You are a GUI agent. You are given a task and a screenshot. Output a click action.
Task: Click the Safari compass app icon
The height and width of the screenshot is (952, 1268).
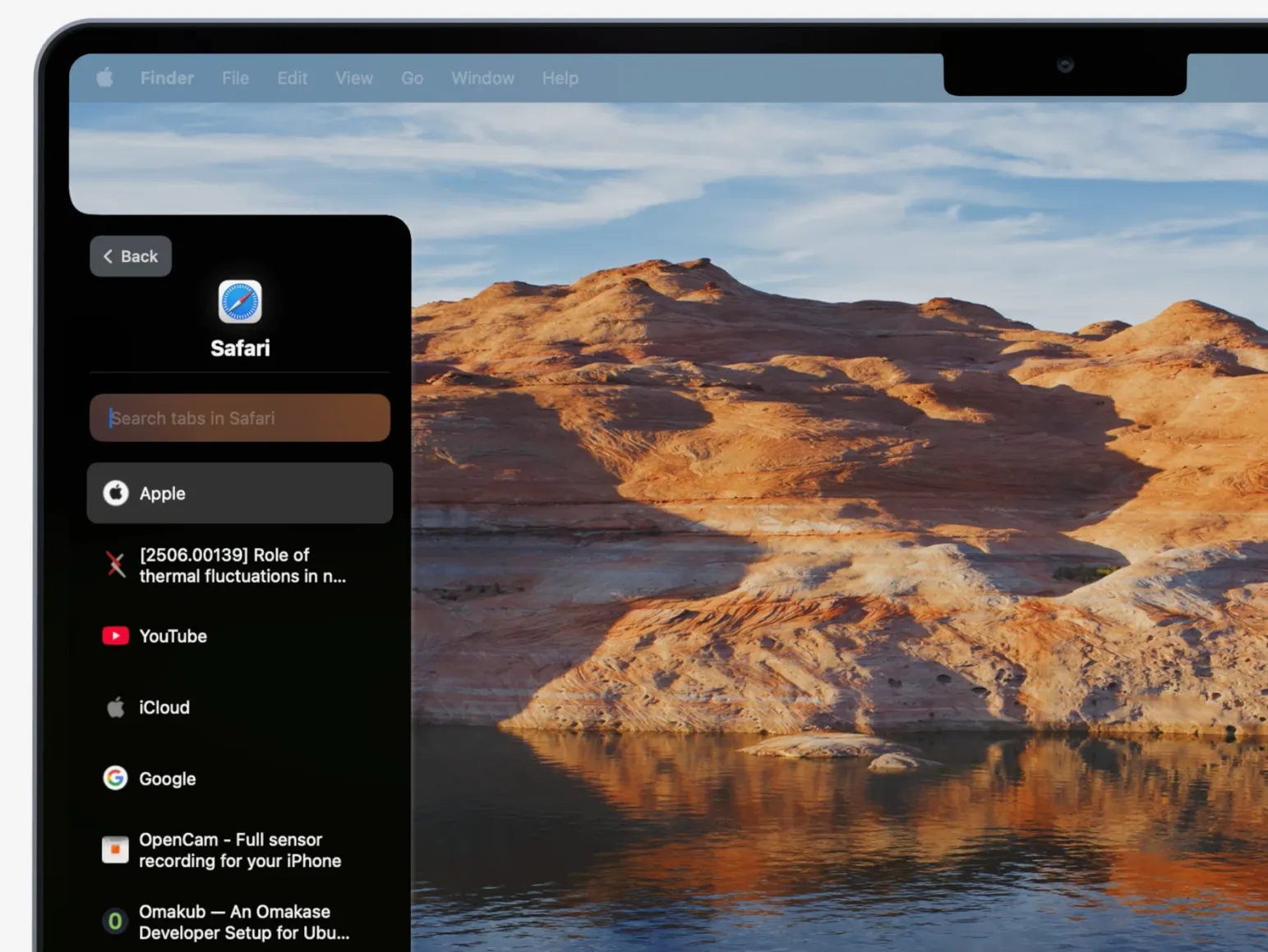[x=240, y=301]
